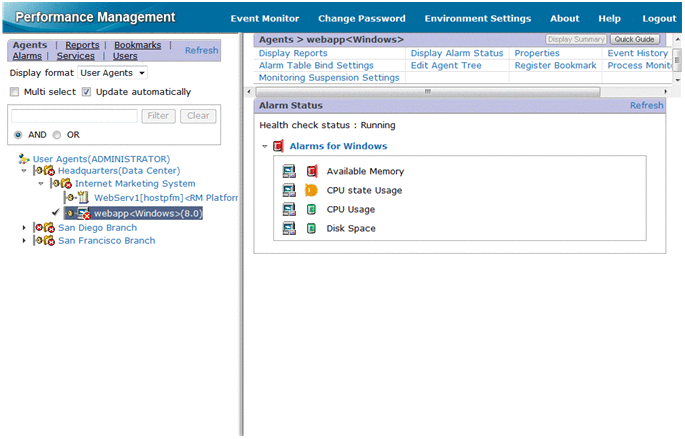685x439 pixels.
Task: Click the agent filter text field
Action: coord(74,116)
